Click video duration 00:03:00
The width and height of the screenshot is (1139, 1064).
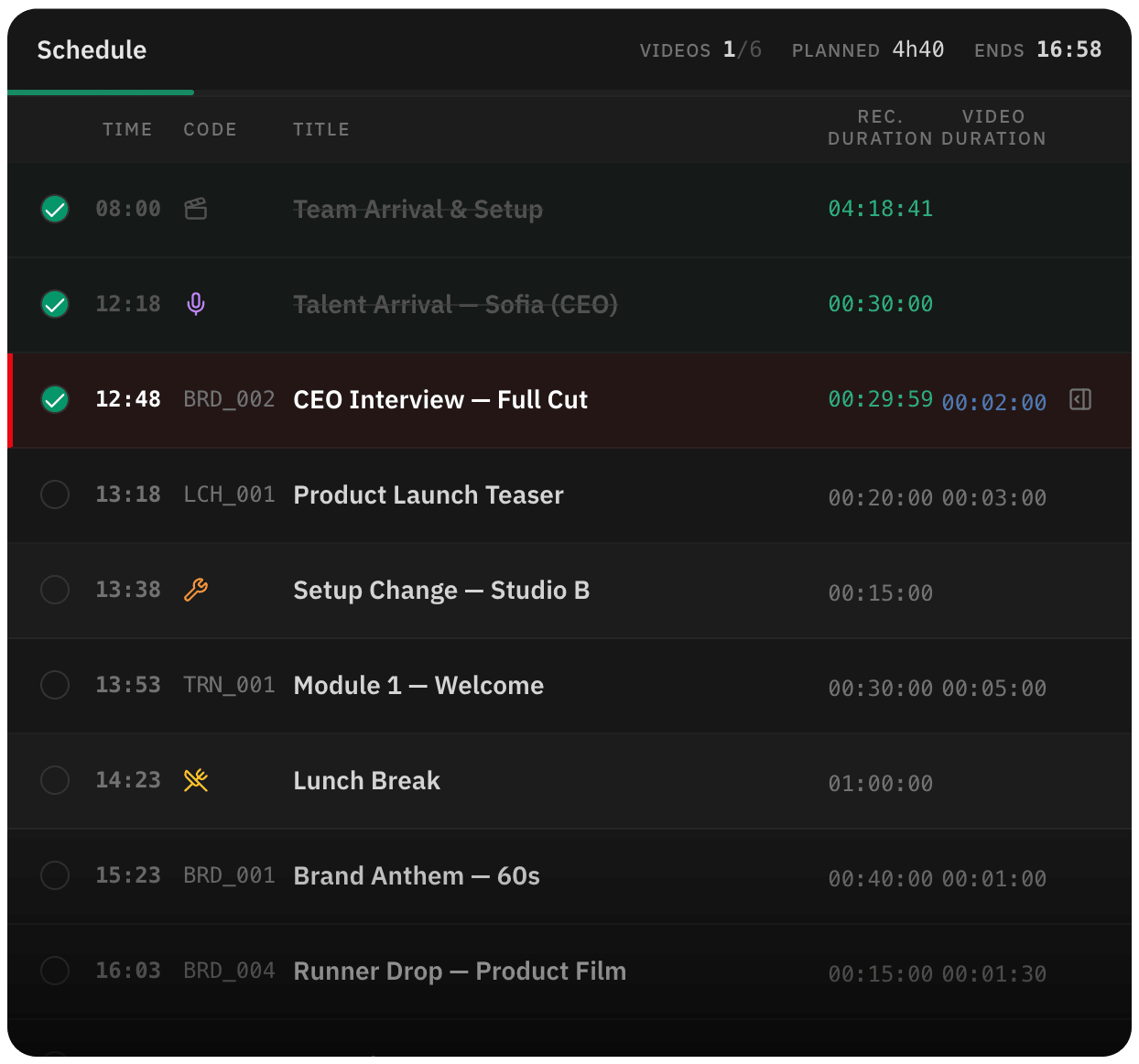[994, 498]
